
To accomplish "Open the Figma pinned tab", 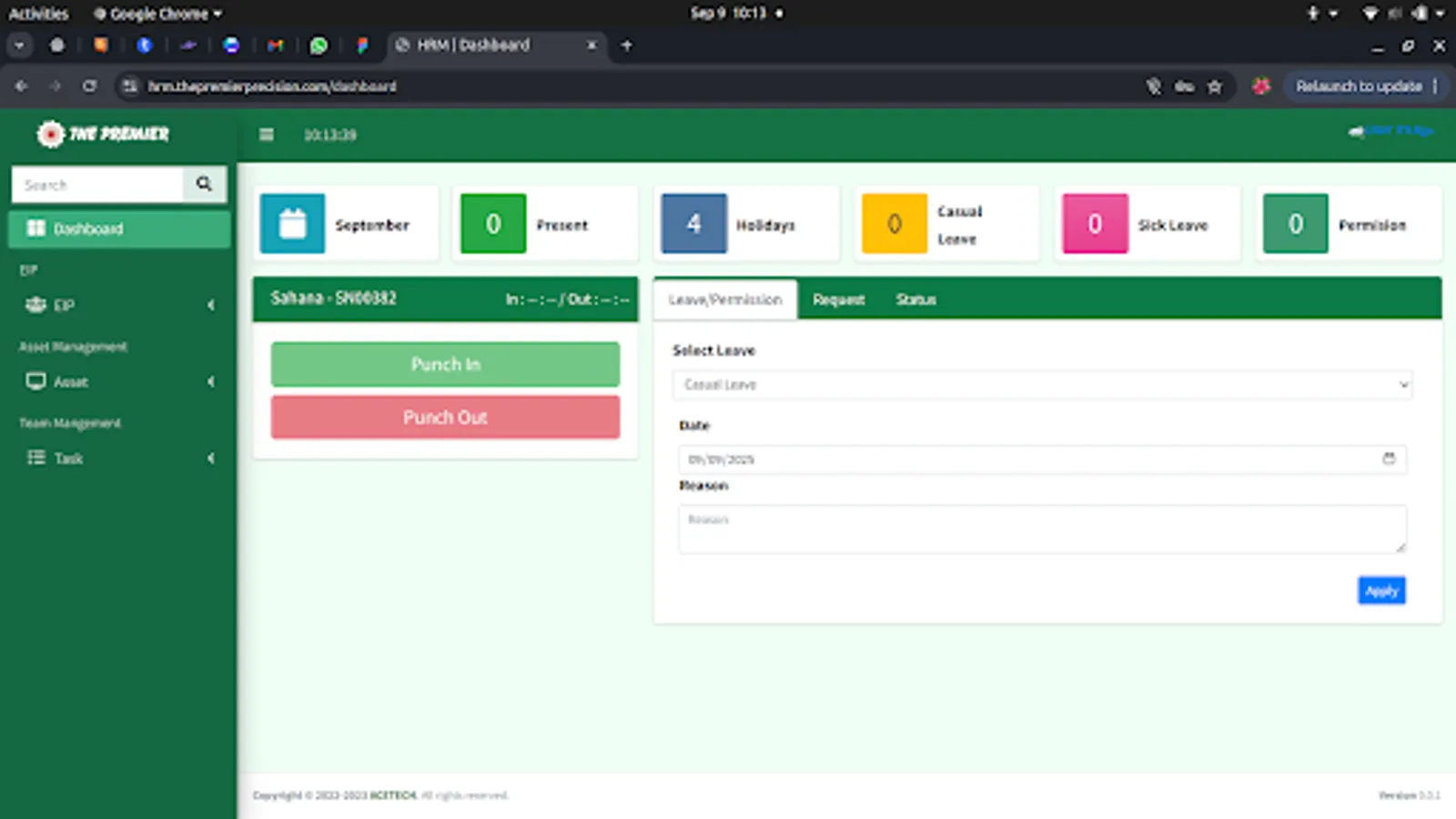I will (x=362, y=45).
